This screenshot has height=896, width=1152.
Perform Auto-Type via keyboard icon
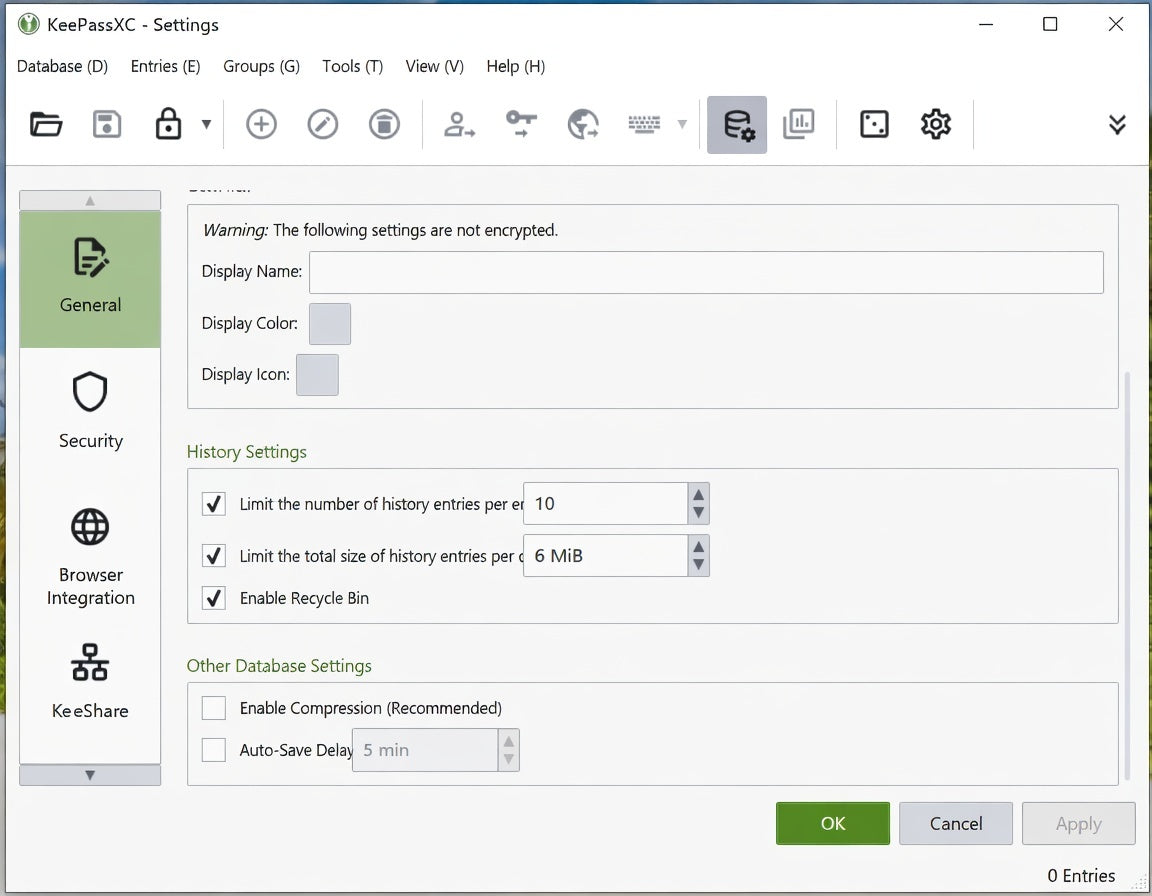point(644,124)
